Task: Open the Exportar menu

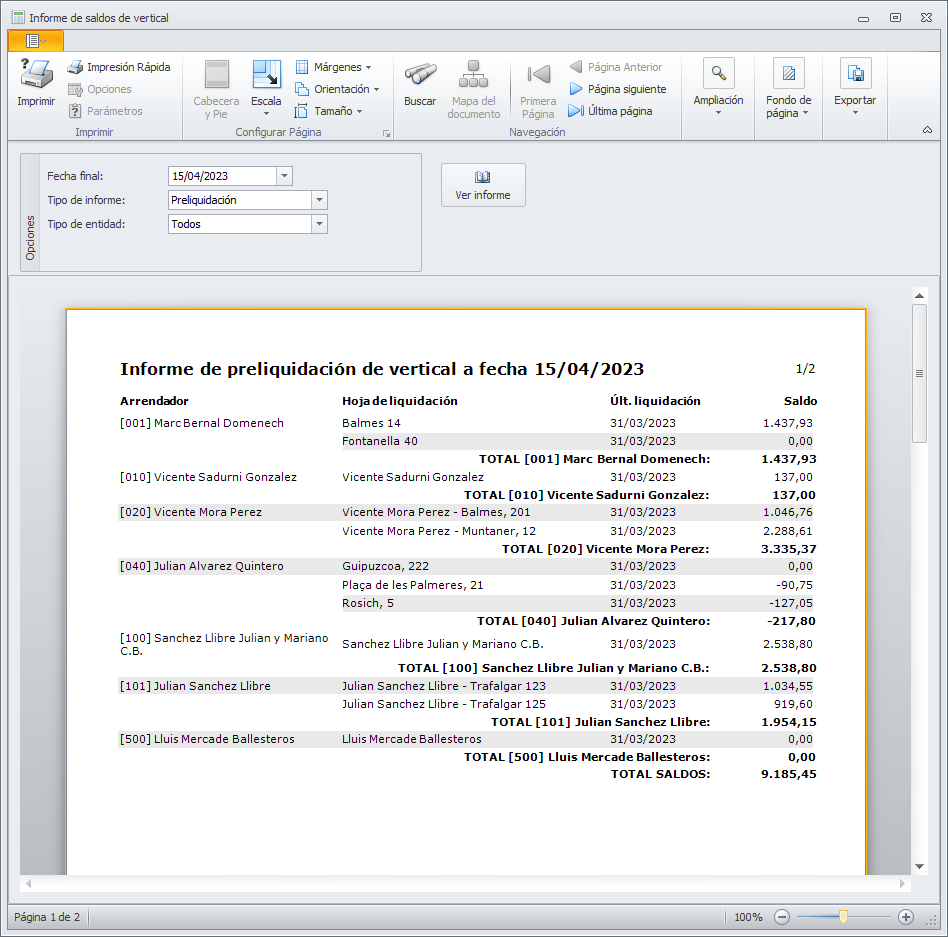Action: [855, 87]
